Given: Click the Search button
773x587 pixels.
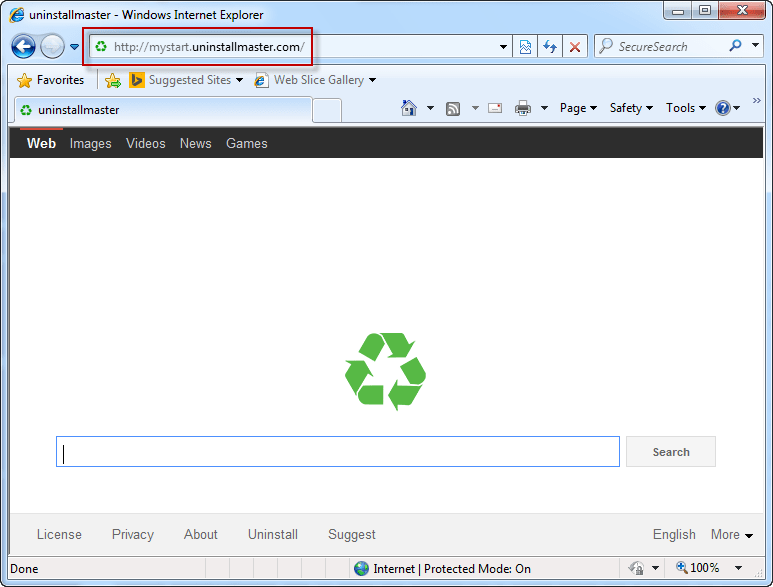Looking at the screenshot, I should (x=670, y=451).
